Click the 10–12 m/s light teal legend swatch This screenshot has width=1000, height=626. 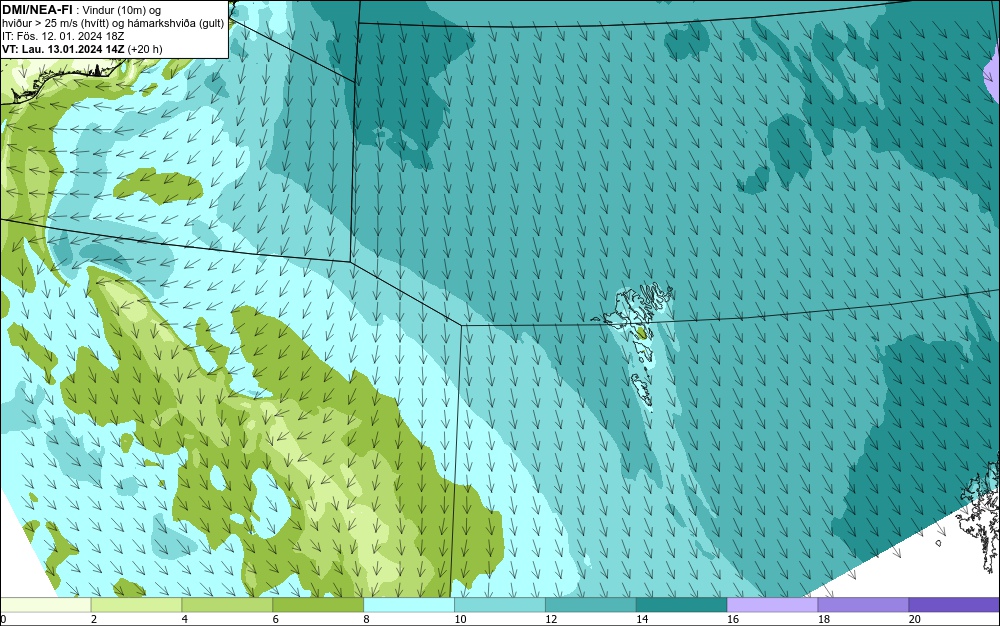(x=499, y=604)
